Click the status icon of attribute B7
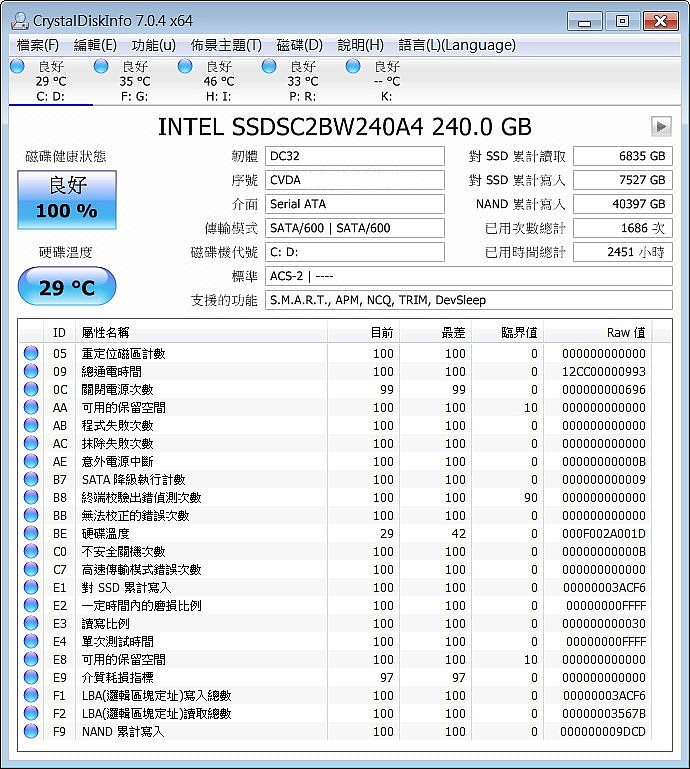690x769 pixels. click(31, 479)
